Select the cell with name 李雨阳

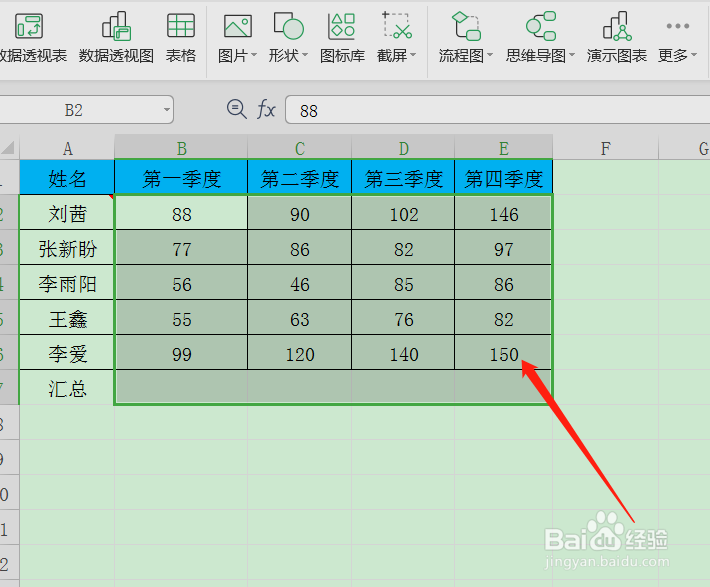[67, 283]
